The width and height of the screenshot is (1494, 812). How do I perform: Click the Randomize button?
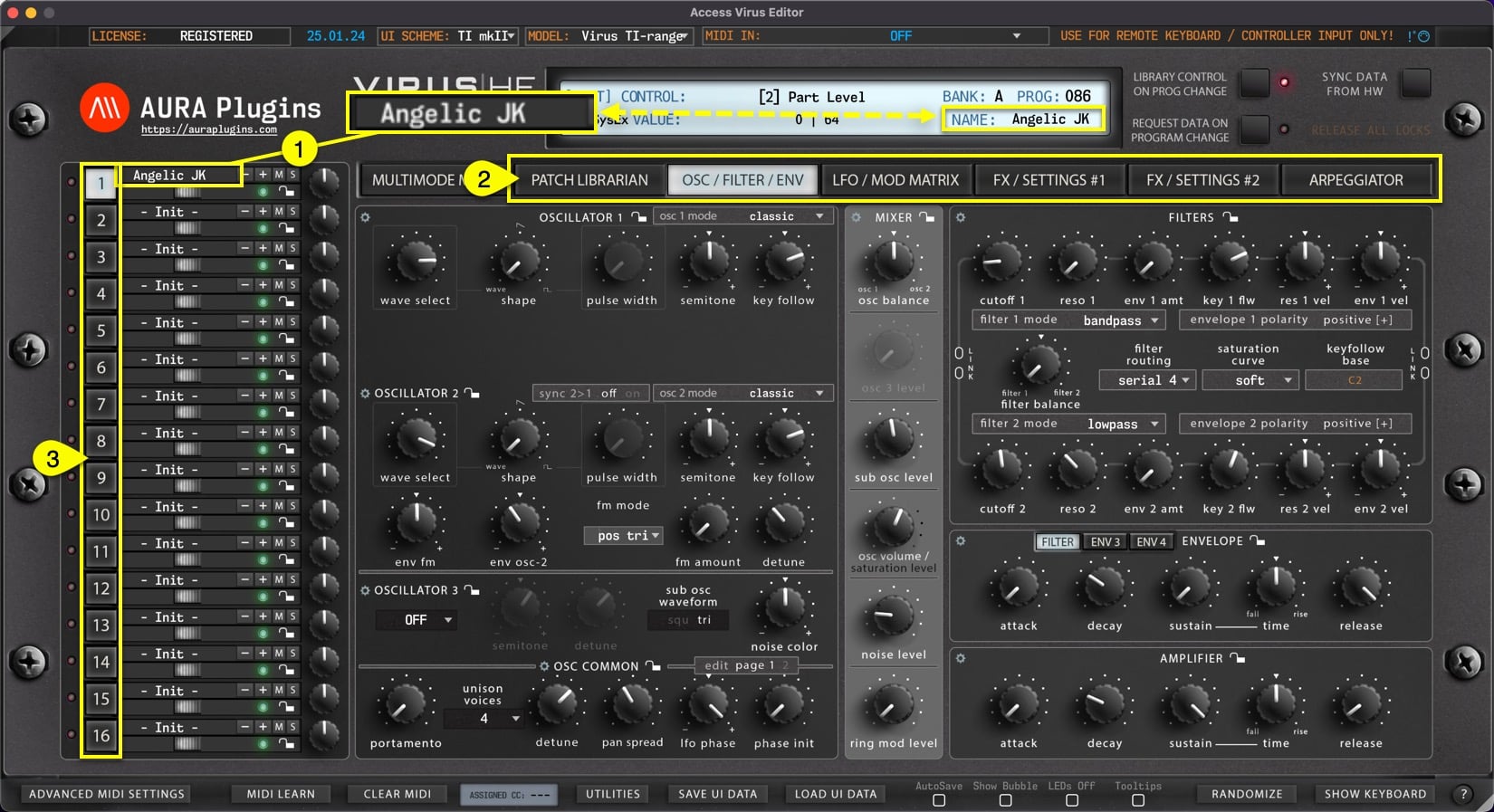1247,794
